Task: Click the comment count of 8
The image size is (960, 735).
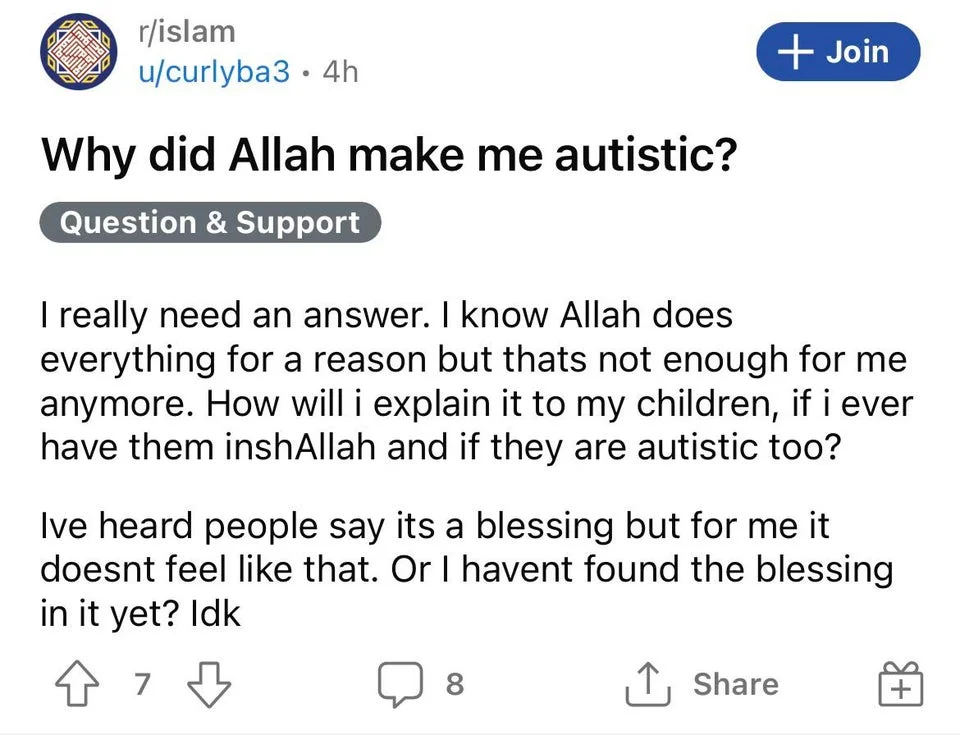Action: 454,685
